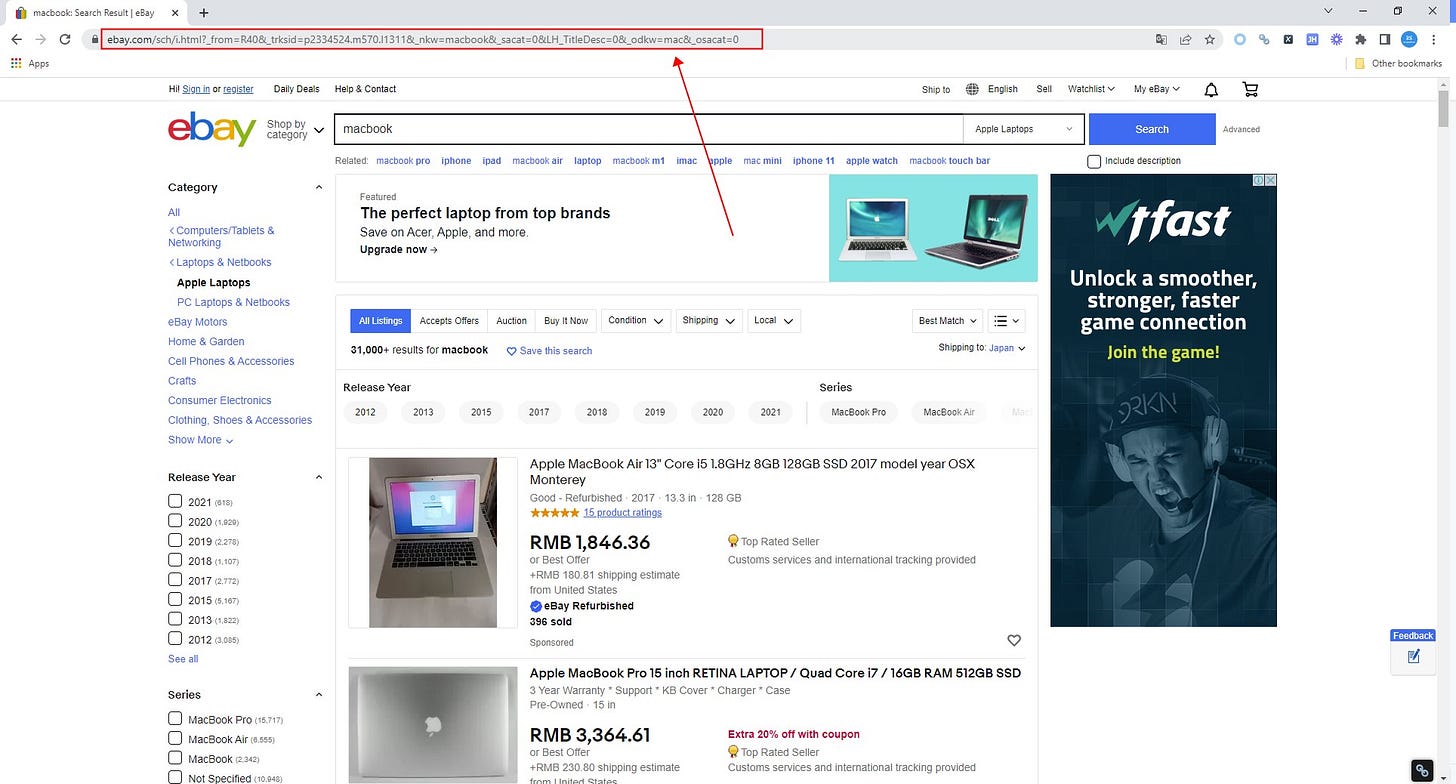Viewport: 1456px width, 784px height.
Task: Go back with the browser back arrow
Action: [x=16, y=39]
